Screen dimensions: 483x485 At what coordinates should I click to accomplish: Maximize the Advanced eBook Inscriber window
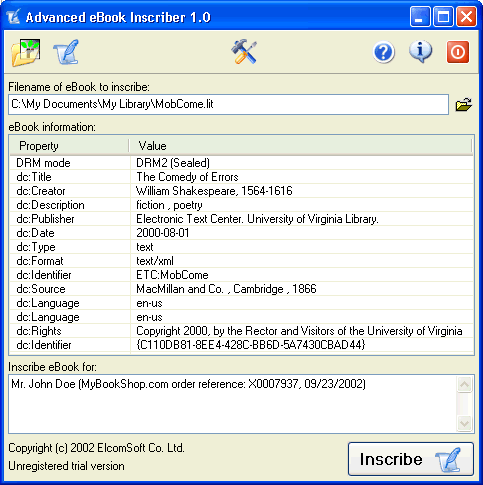coord(443,16)
